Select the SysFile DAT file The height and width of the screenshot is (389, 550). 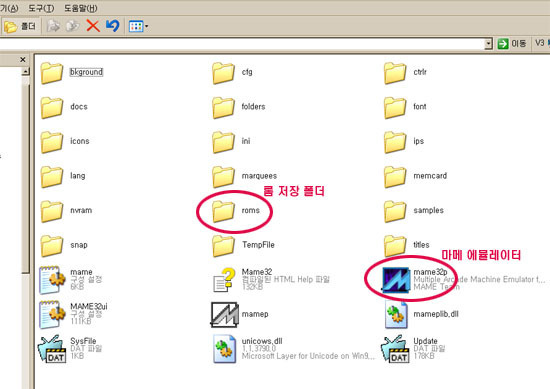(x=70, y=349)
